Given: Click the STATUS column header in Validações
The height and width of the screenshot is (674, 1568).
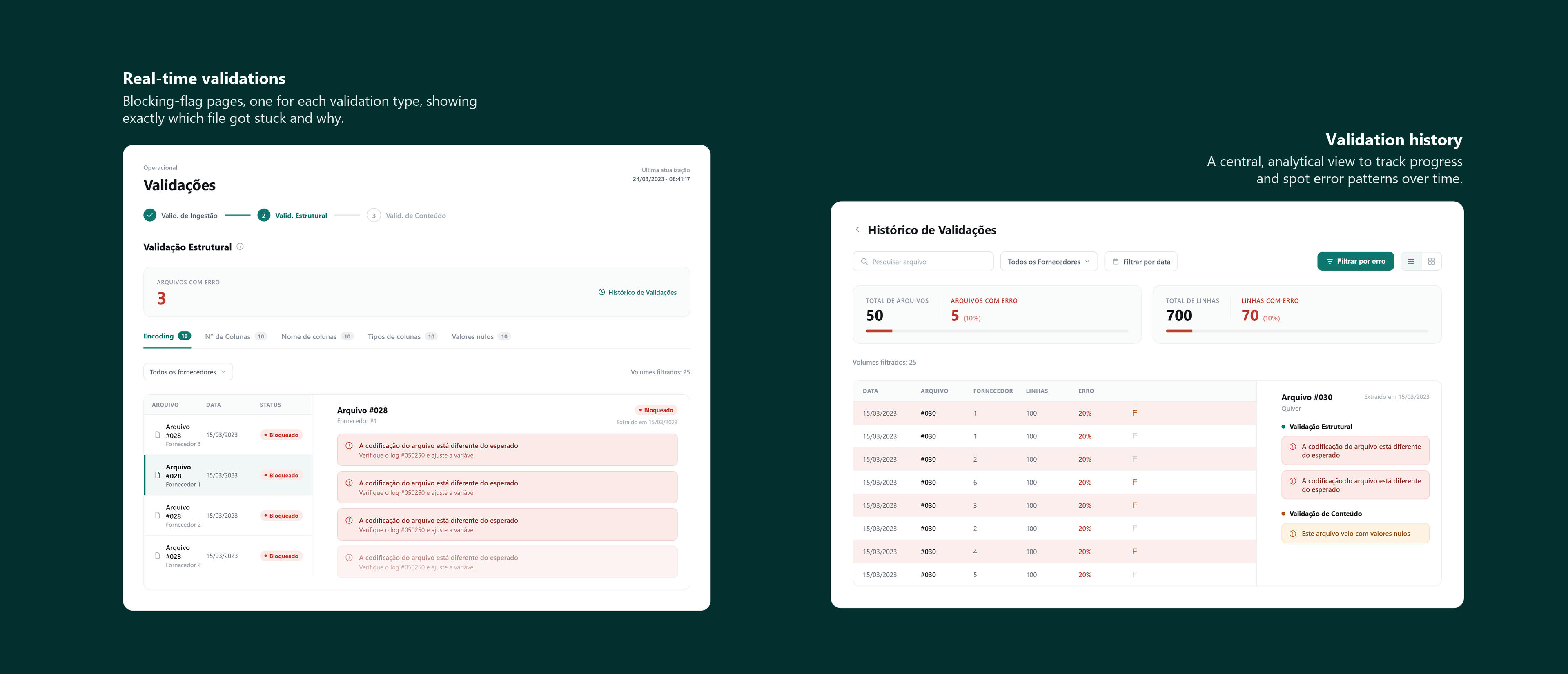Looking at the screenshot, I should point(270,405).
